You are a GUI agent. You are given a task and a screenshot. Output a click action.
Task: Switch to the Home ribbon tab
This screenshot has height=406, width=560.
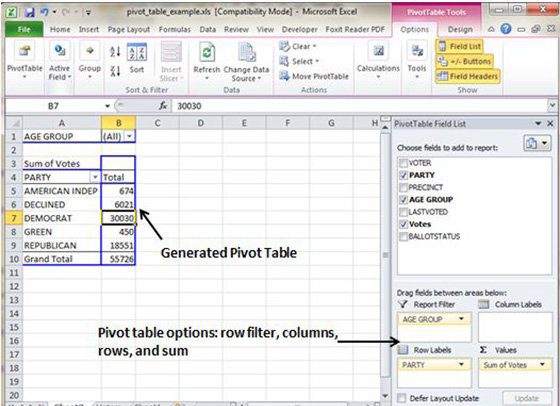point(60,29)
